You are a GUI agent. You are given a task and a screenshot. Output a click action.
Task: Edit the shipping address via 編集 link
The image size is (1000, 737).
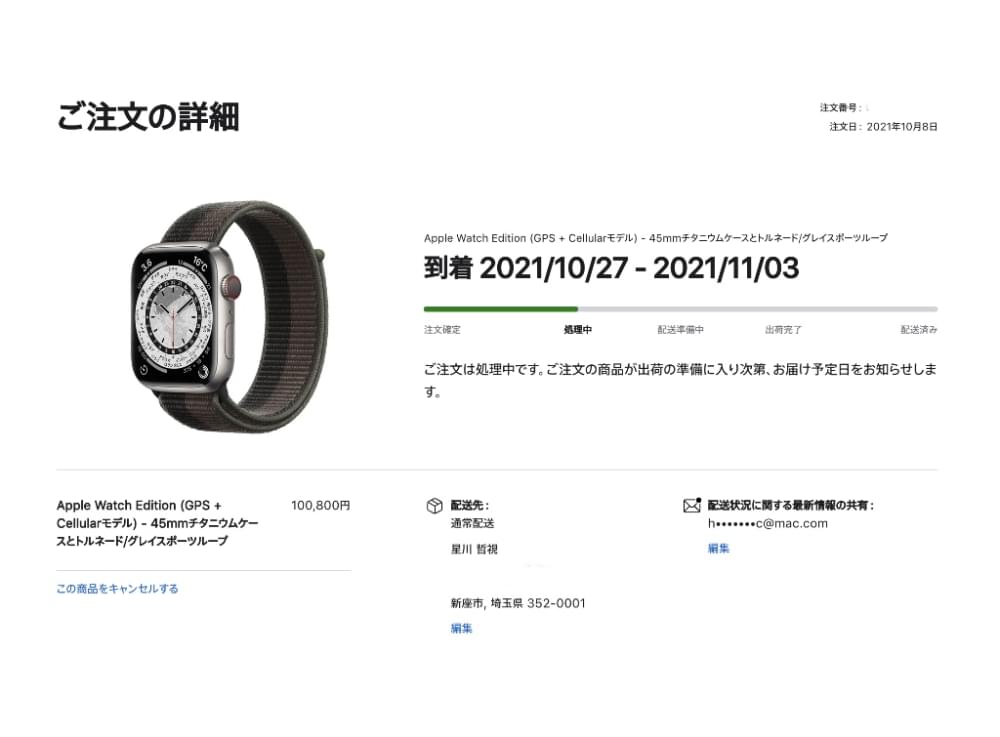pyautogui.click(x=461, y=629)
